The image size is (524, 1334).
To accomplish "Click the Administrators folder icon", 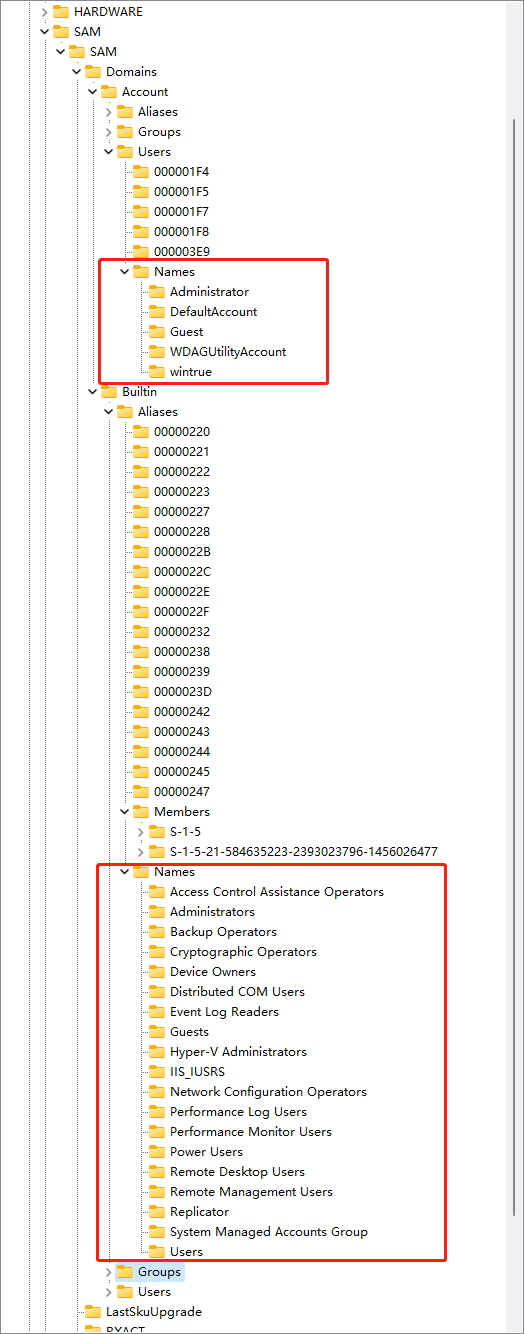I will tap(157, 912).
